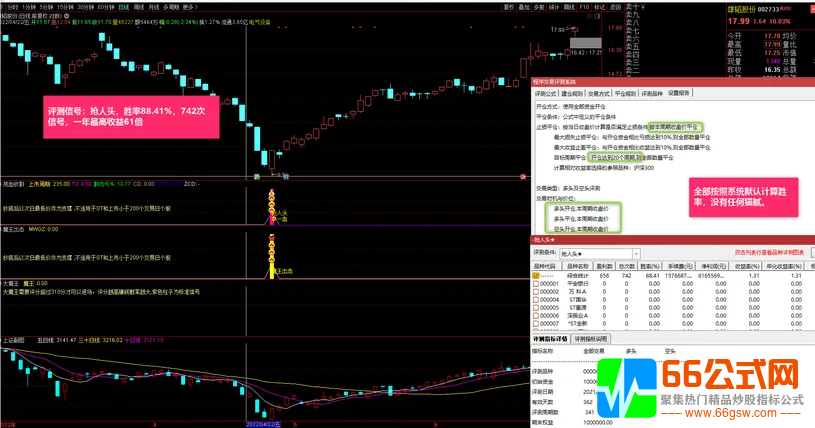This screenshot has width=815, height=428.
Task: Tick the checkbox for 000001 平安银行
Action: (x=536, y=283)
